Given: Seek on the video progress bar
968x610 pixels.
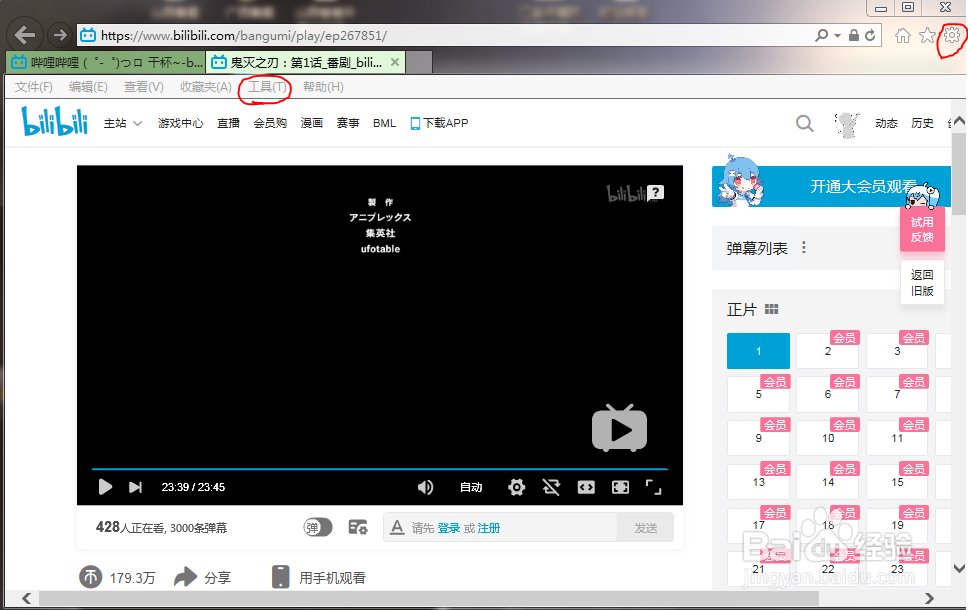Looking at the screenshot, I should pos(380,469).
